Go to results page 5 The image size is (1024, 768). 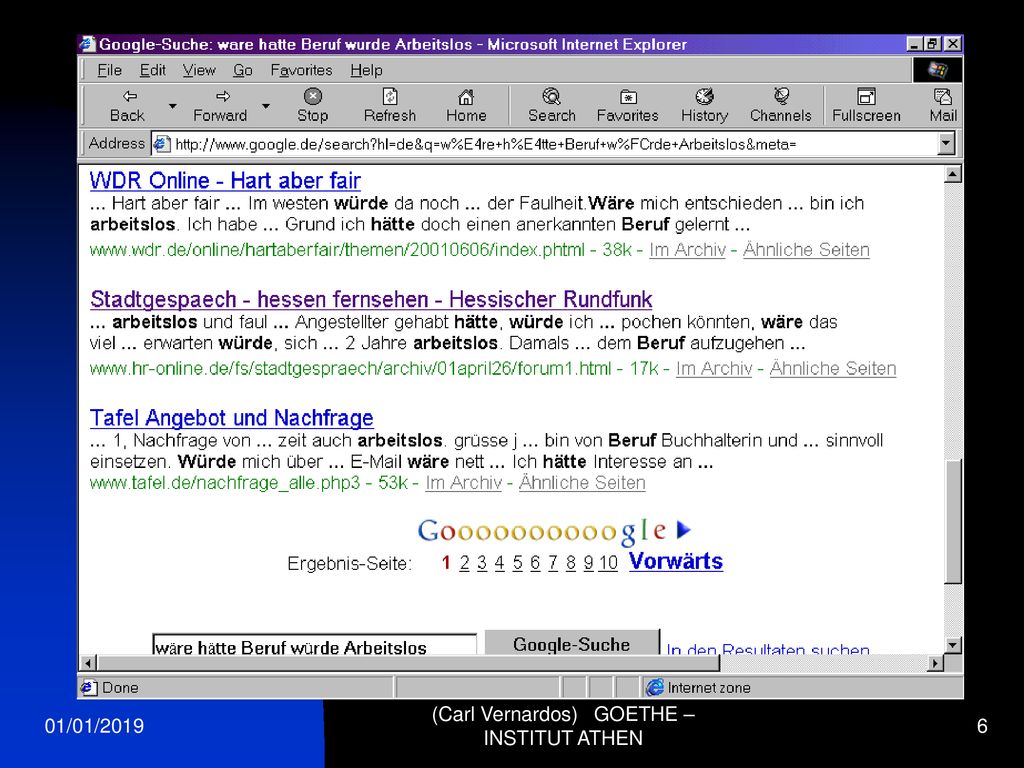click(517, 563)
